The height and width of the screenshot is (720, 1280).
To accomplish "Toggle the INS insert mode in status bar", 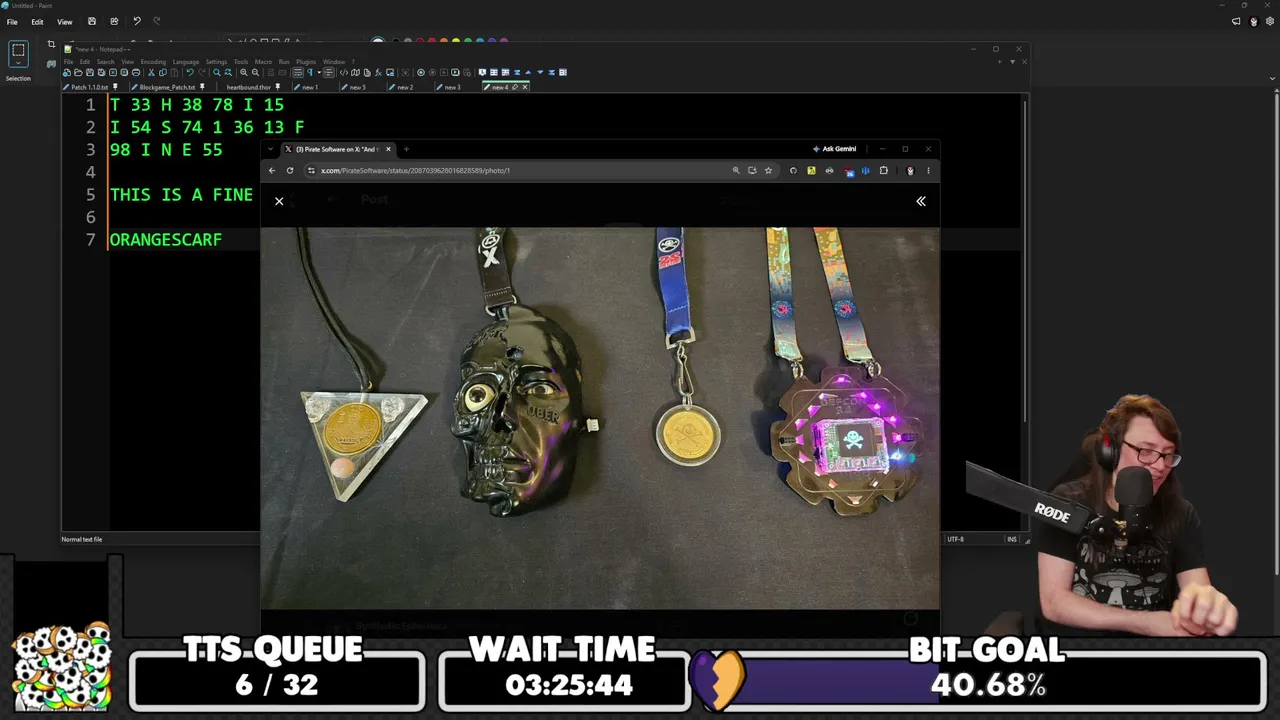I will (x=1012, y=539).
